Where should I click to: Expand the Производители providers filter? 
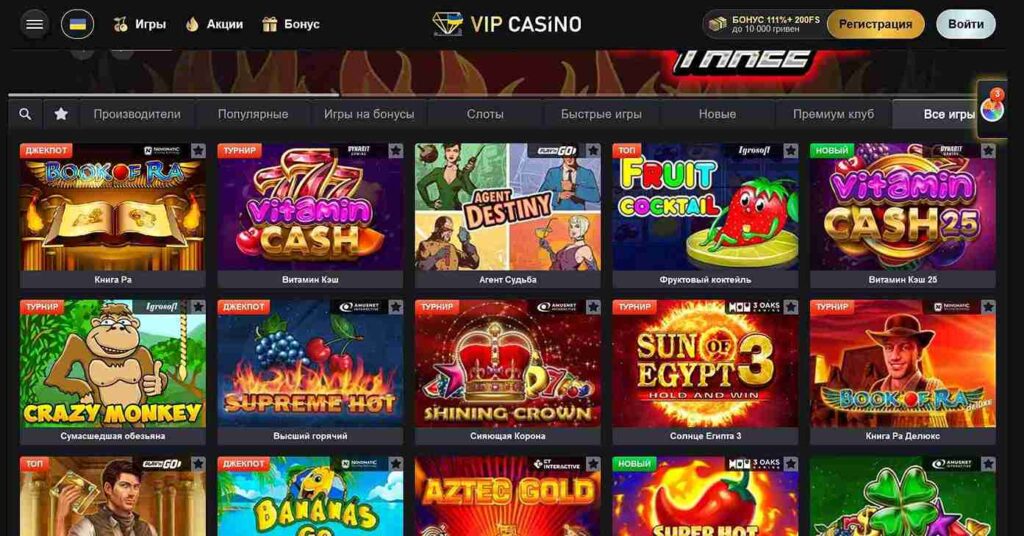tap(137, 114)
